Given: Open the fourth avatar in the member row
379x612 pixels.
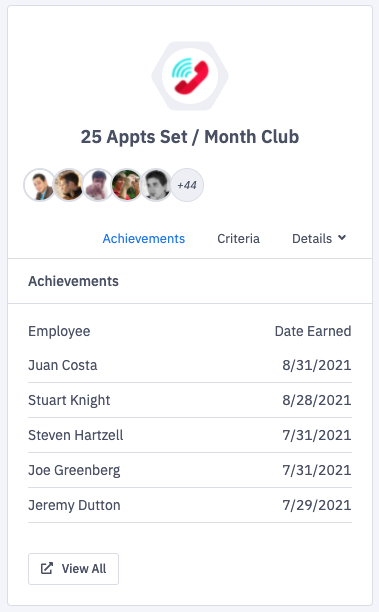Looking at the screenshot, I should point(126,185).
